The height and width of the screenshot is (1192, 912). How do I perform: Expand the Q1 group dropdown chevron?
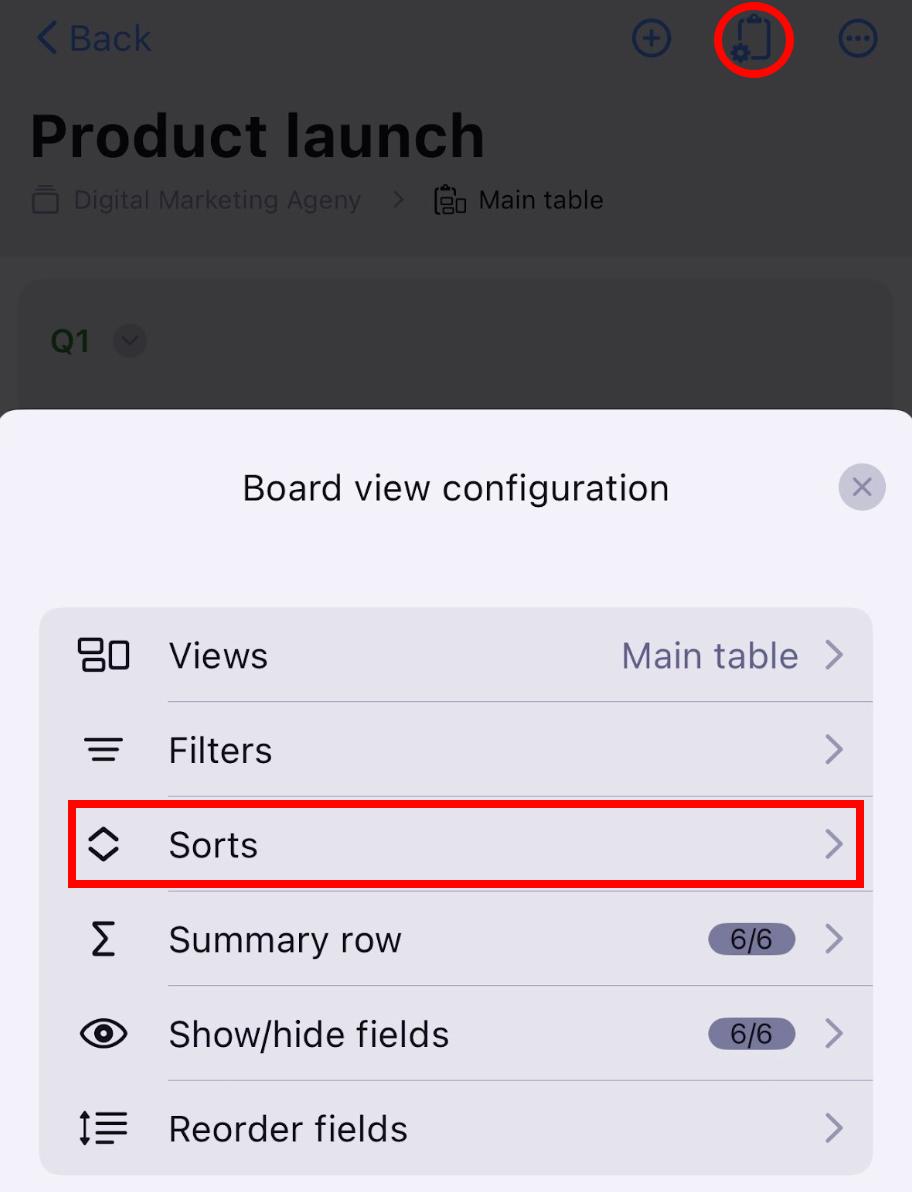[129, 341]
